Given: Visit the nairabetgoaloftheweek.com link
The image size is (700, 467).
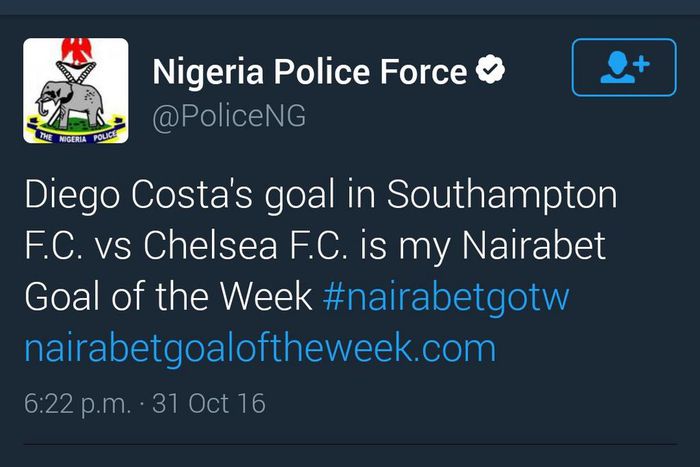Looking at the screenshot, I should [x=259, y=348].
